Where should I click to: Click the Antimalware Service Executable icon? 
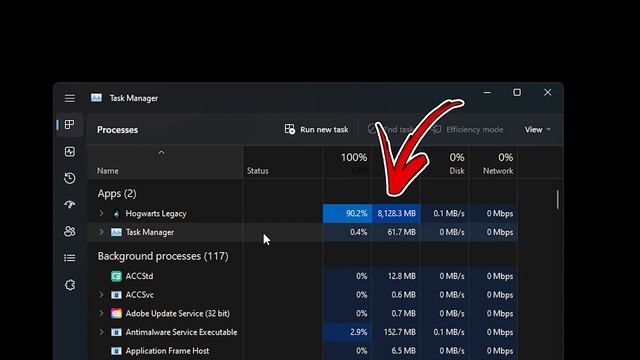click(116, 332)
